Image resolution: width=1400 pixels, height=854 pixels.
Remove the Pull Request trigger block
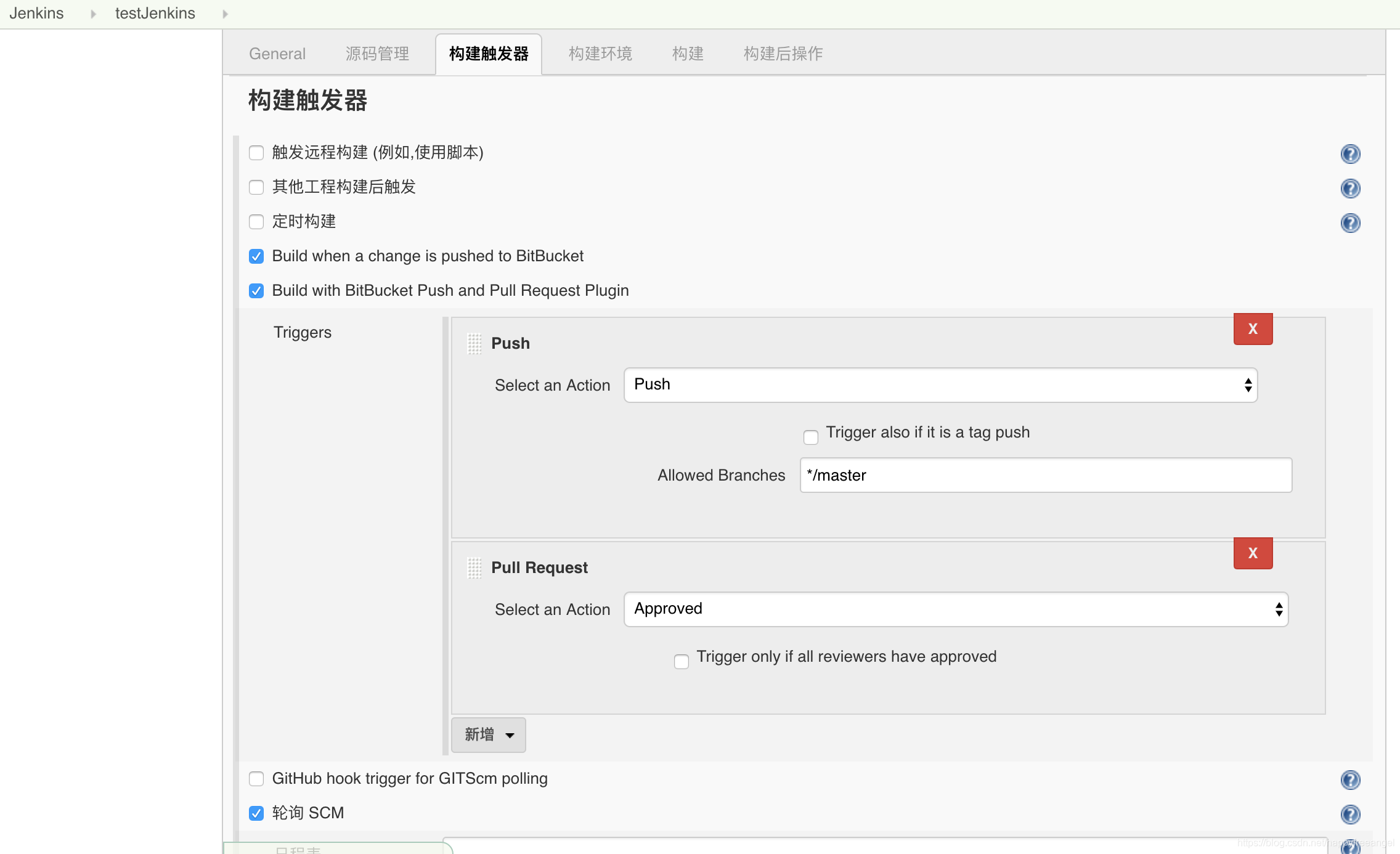[1253, 553]
